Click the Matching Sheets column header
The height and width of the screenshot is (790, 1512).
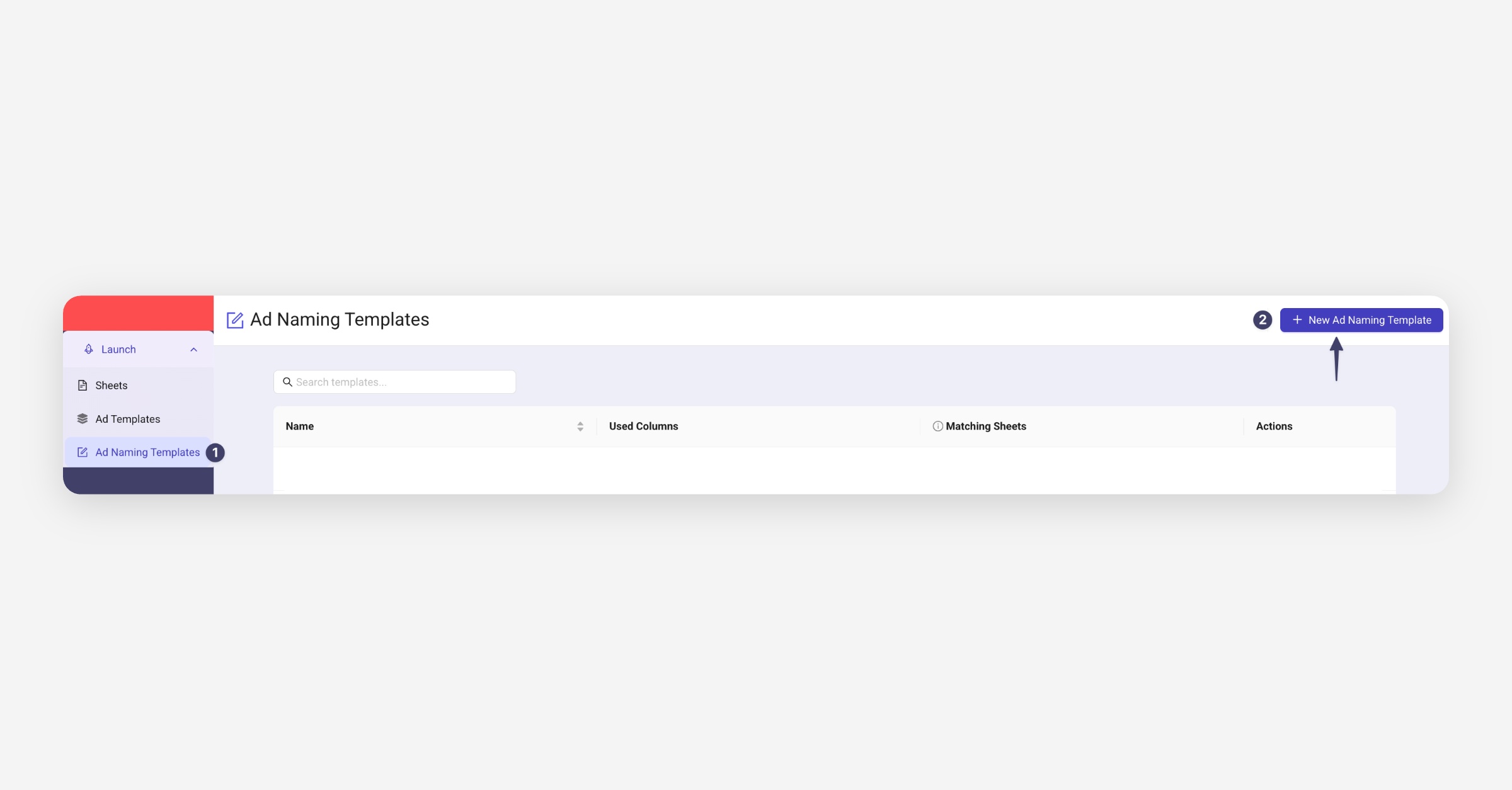1082,426
